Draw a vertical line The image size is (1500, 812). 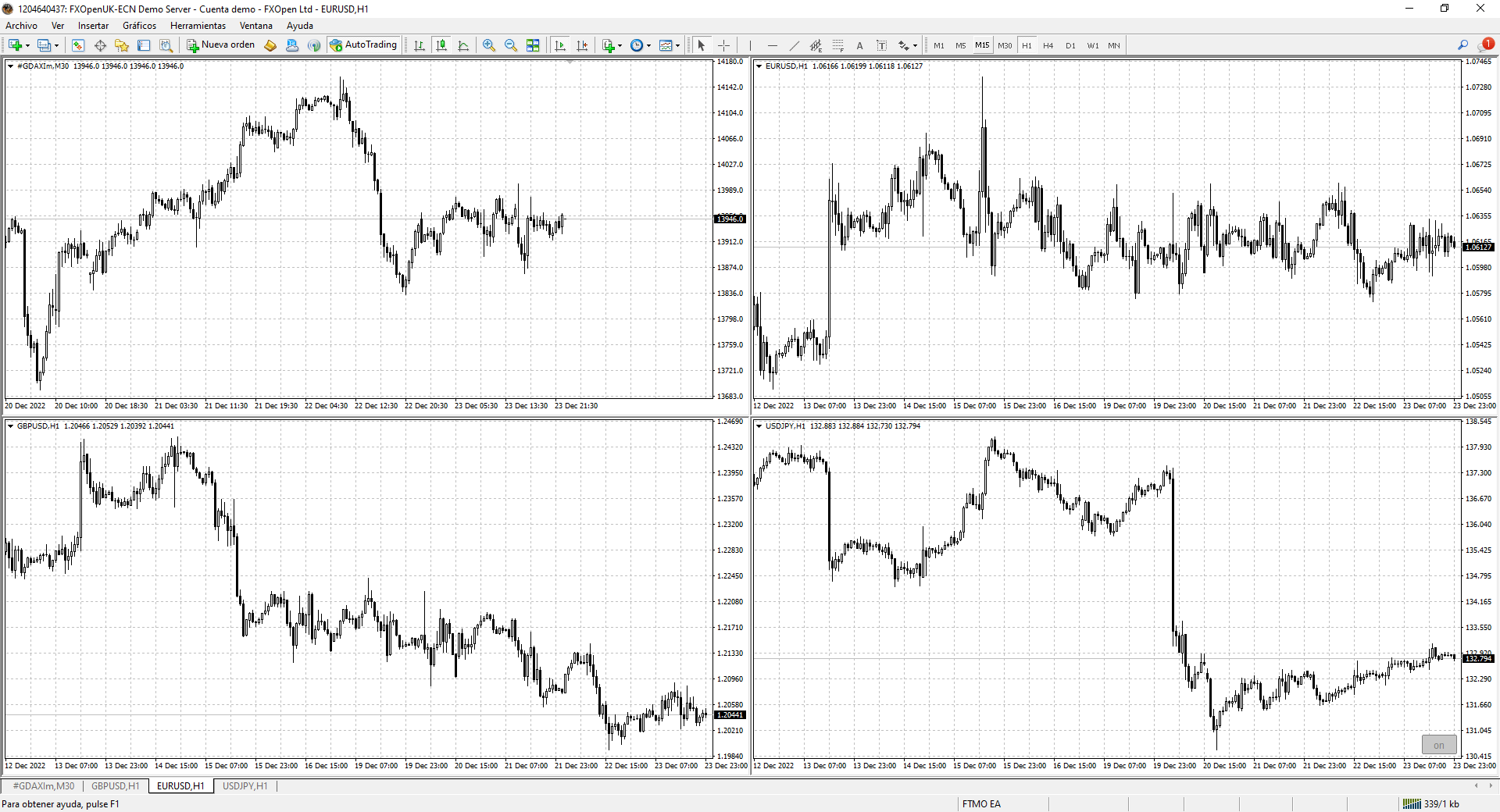pos(750,45)
